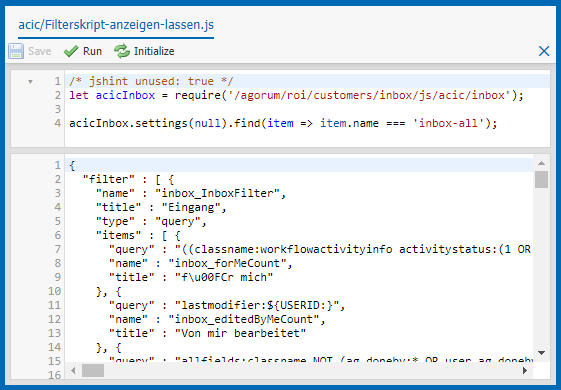Viewport: 561px width, 390px height.
Task: Close the script editor with the X
Action: click(x=544, y=51)
